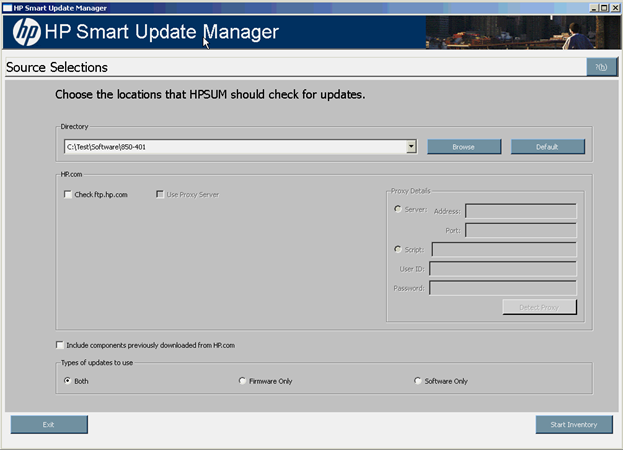The width and height of the screenshot is (624, 451).
Task: Click the HP logo icon
Action: coord(26,32)
